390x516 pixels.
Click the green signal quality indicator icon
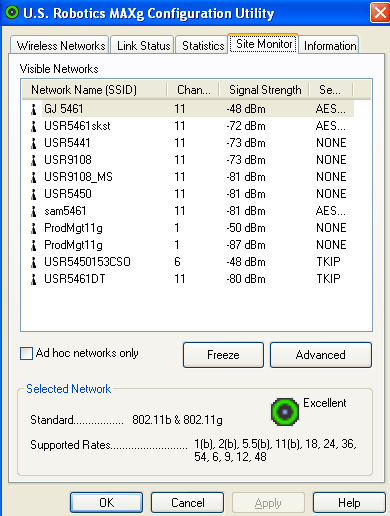pos(285,412)
